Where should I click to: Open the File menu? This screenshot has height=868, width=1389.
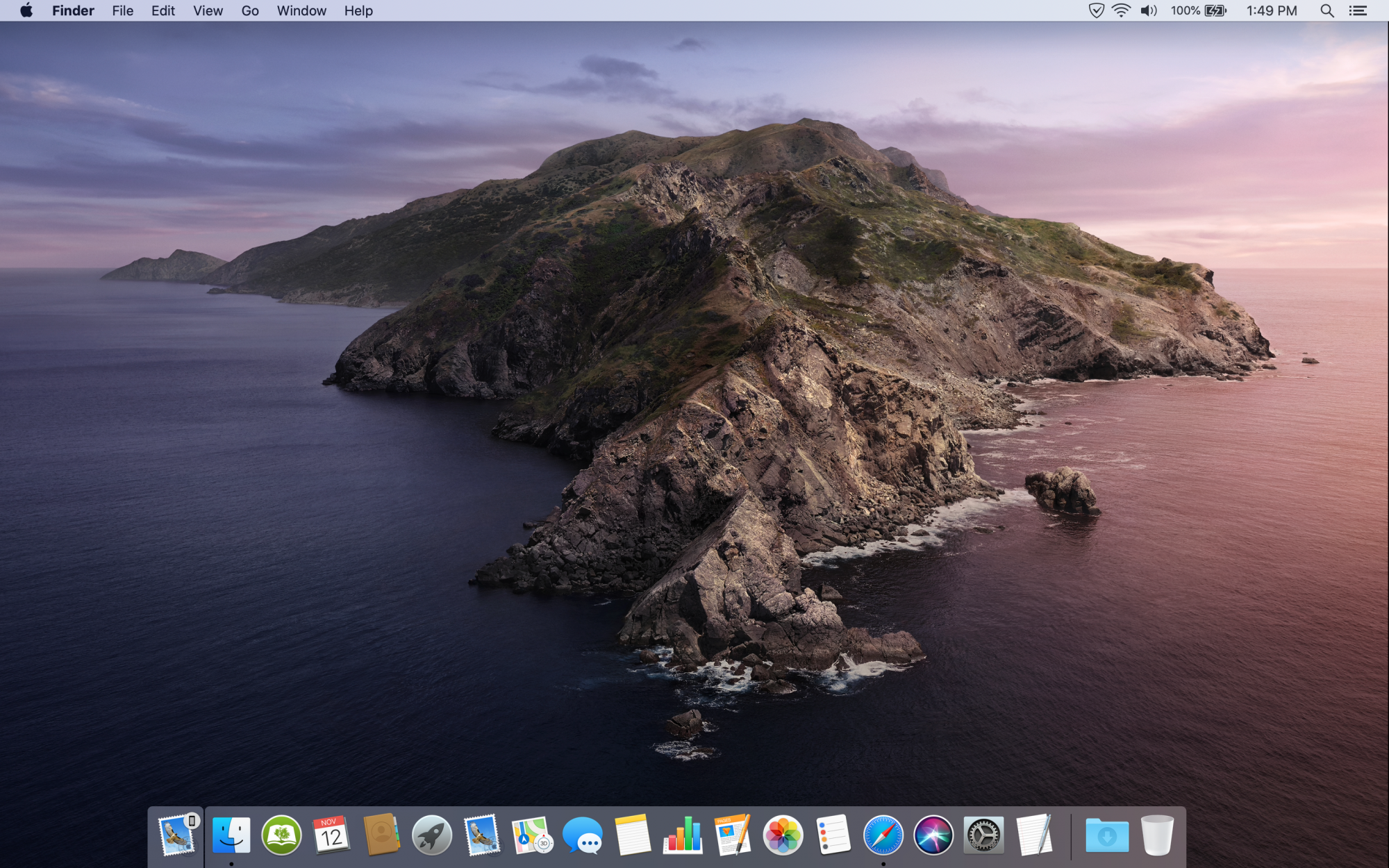[123, 10]
